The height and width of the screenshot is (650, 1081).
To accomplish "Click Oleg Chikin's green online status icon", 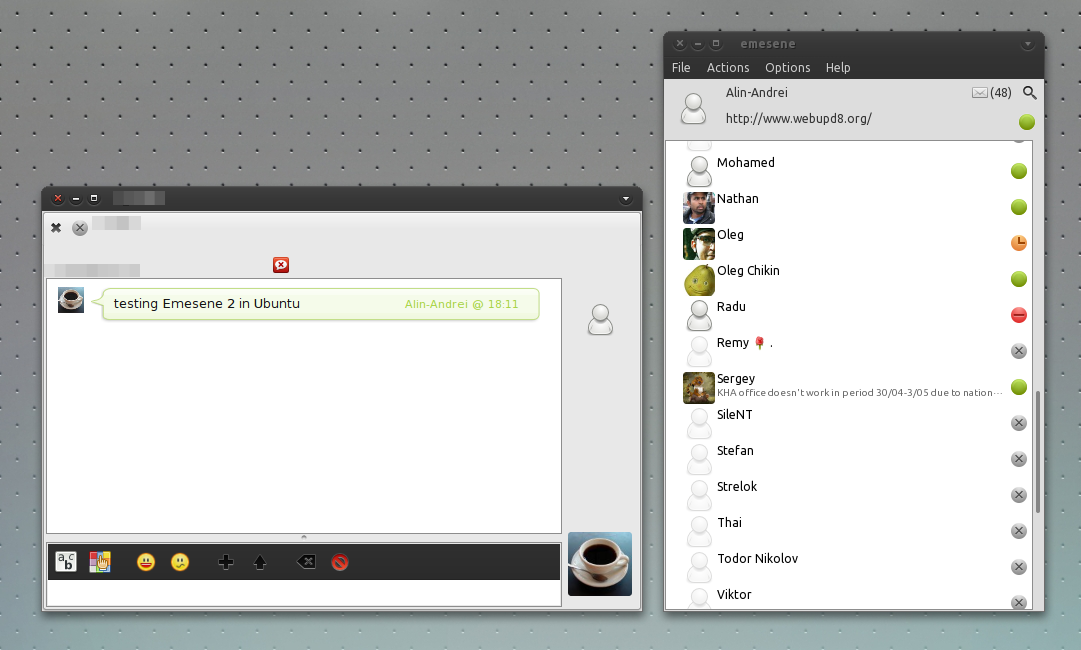I will click(x=1019, y=279).
